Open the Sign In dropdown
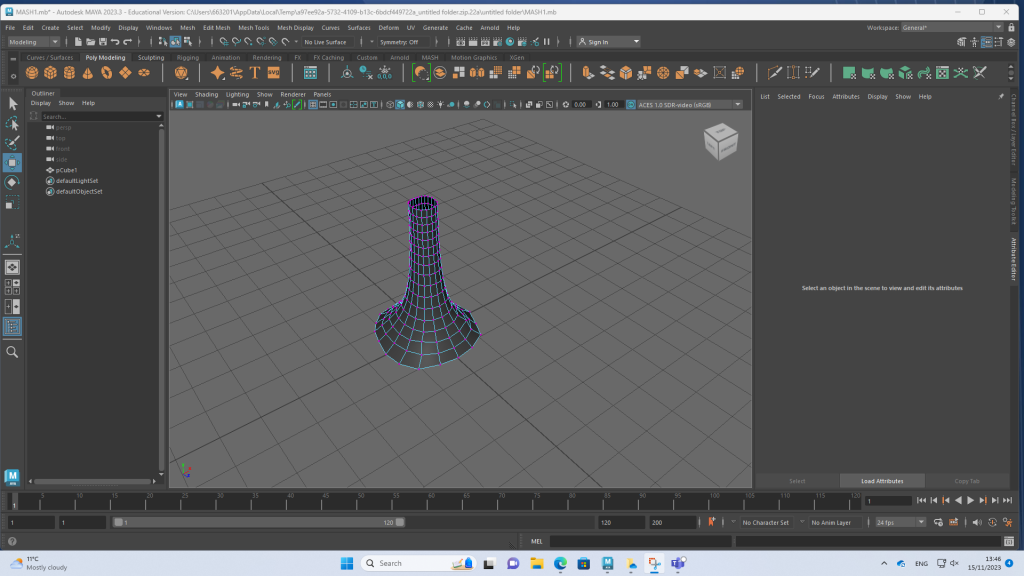Screen dimensions: 1024x576 pyautogui.click(x=609, y=42)
